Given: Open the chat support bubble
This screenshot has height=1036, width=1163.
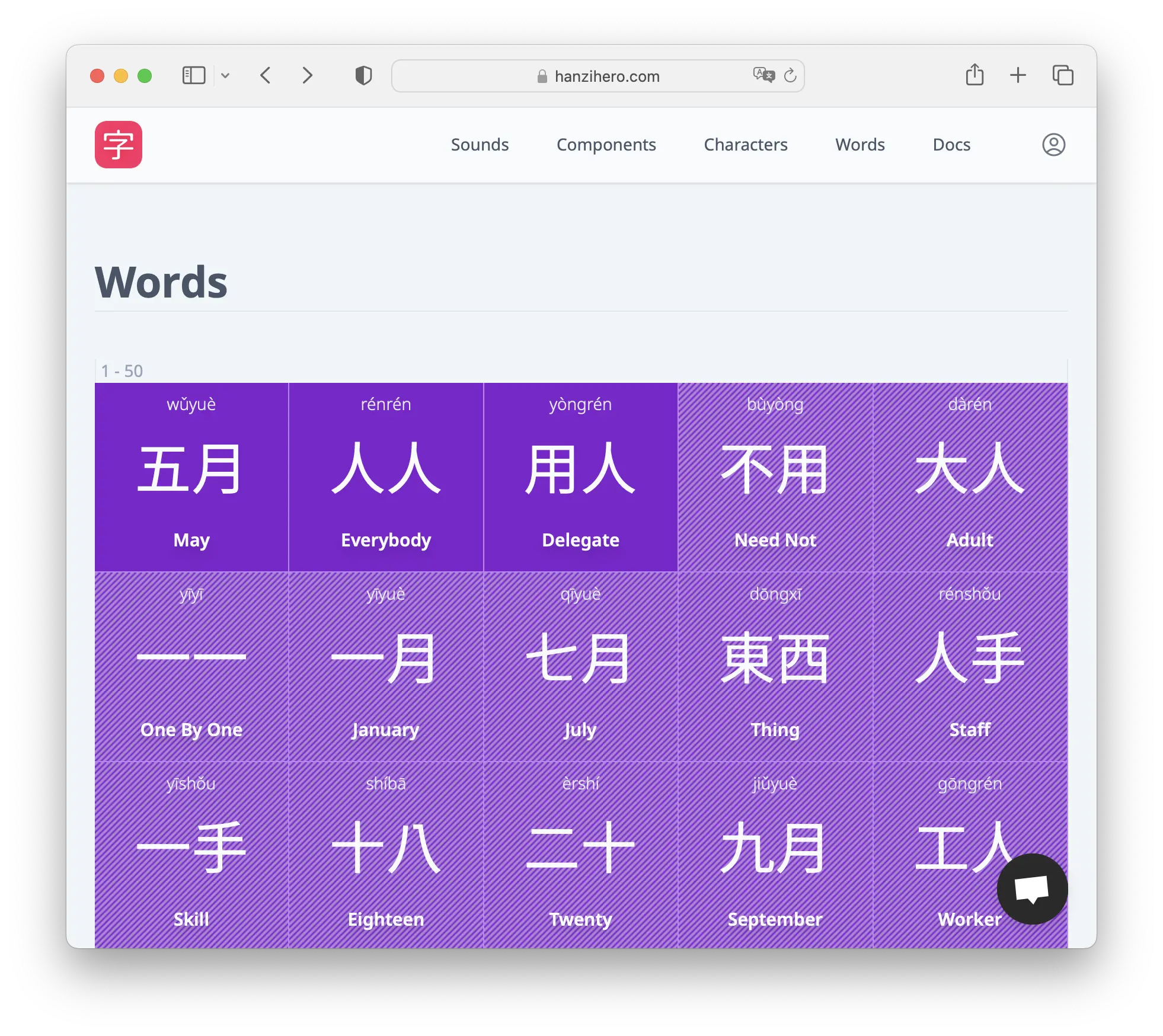Looking at the screenshot, I should point(1032,888).
